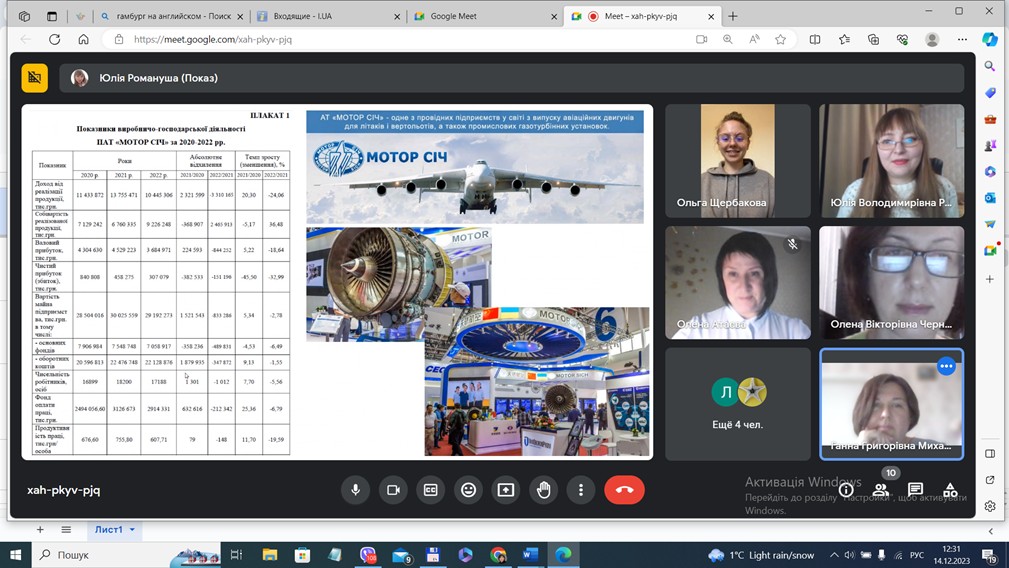Open File Explorer from taskbar
Viewport: 1009px width, 568px height.
click(270, 554)
